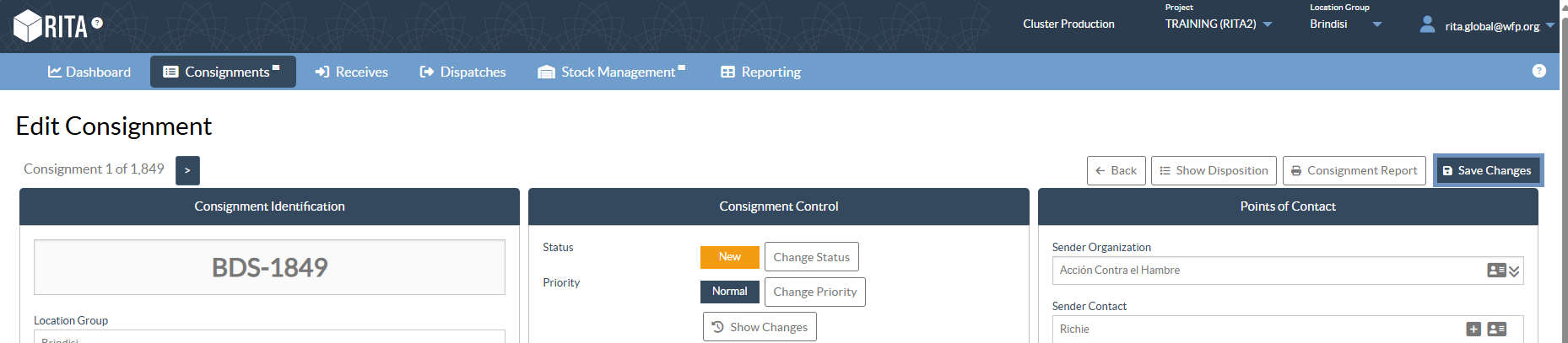The image size is (1568, 343).
Task: Open the Dashboard tab
Action: (89, 72)
